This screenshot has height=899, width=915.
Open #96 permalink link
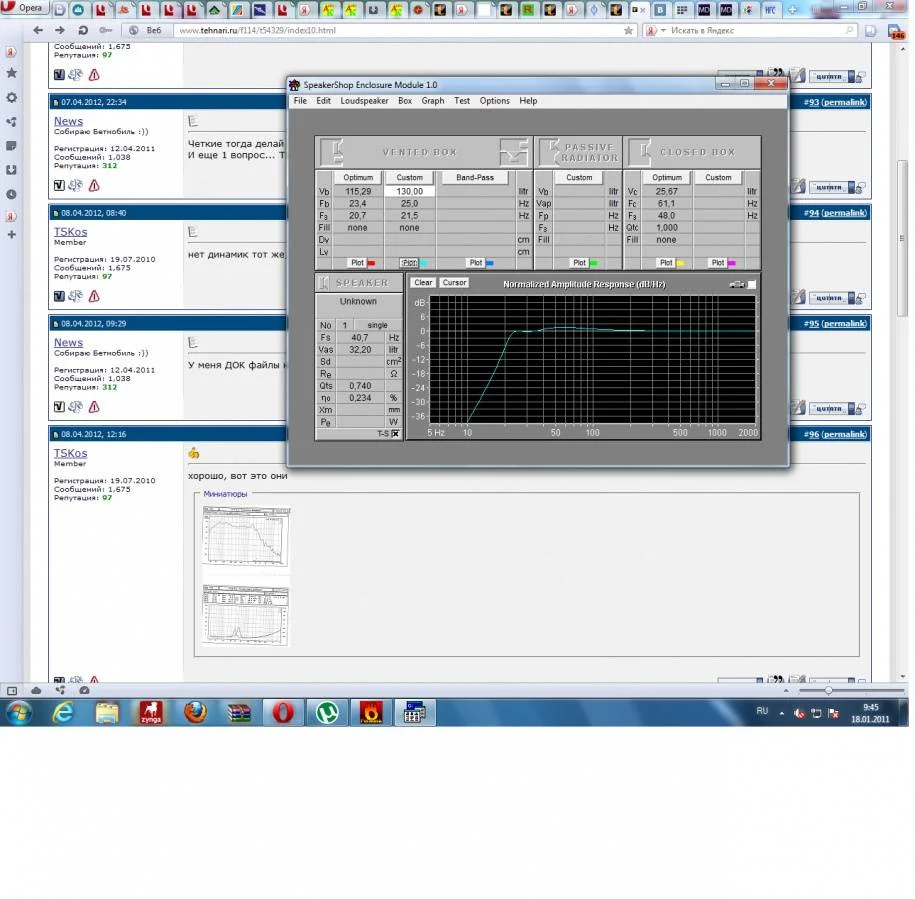click(x=835, y=434)
